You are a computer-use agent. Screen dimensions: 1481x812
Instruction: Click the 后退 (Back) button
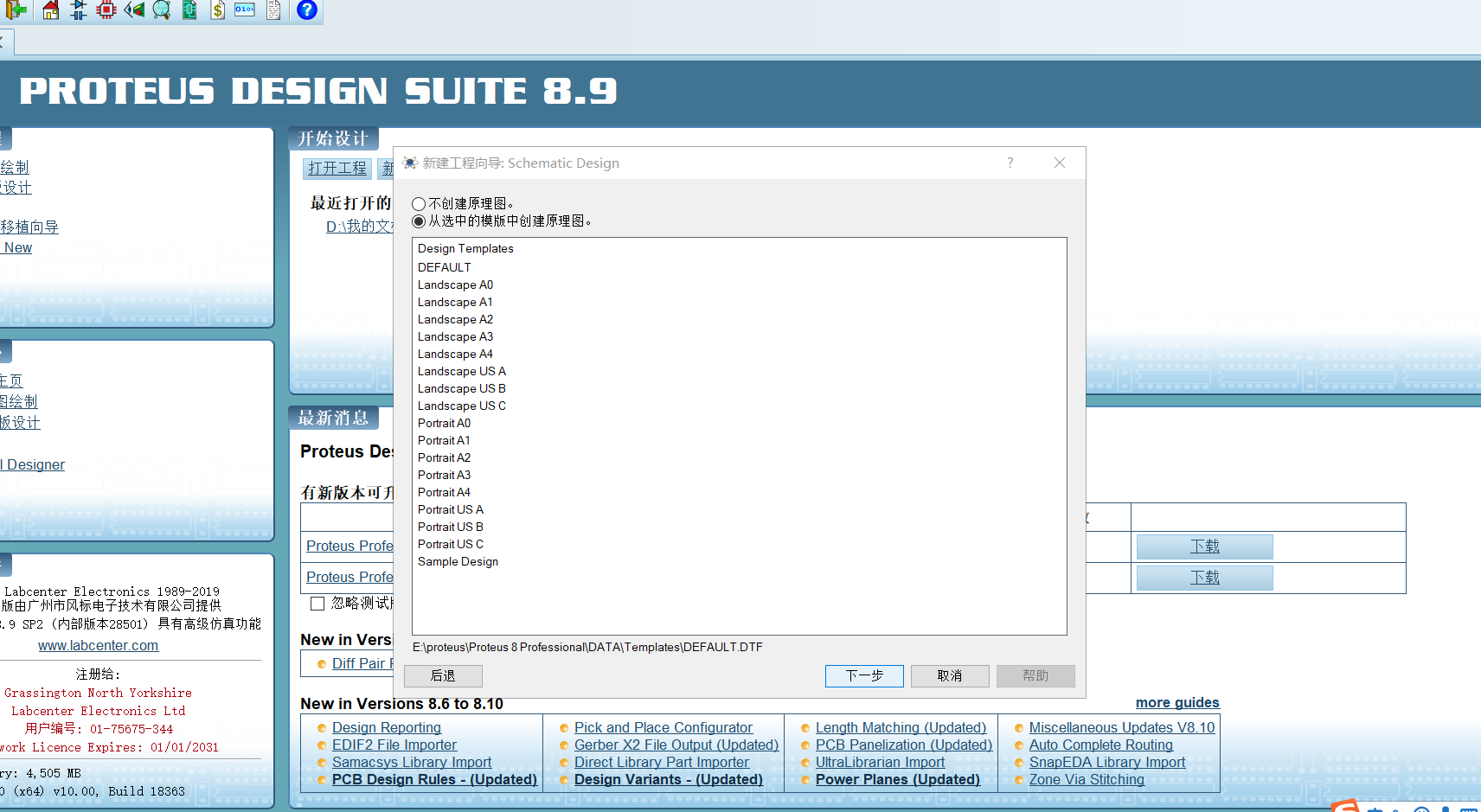point(443,675)
